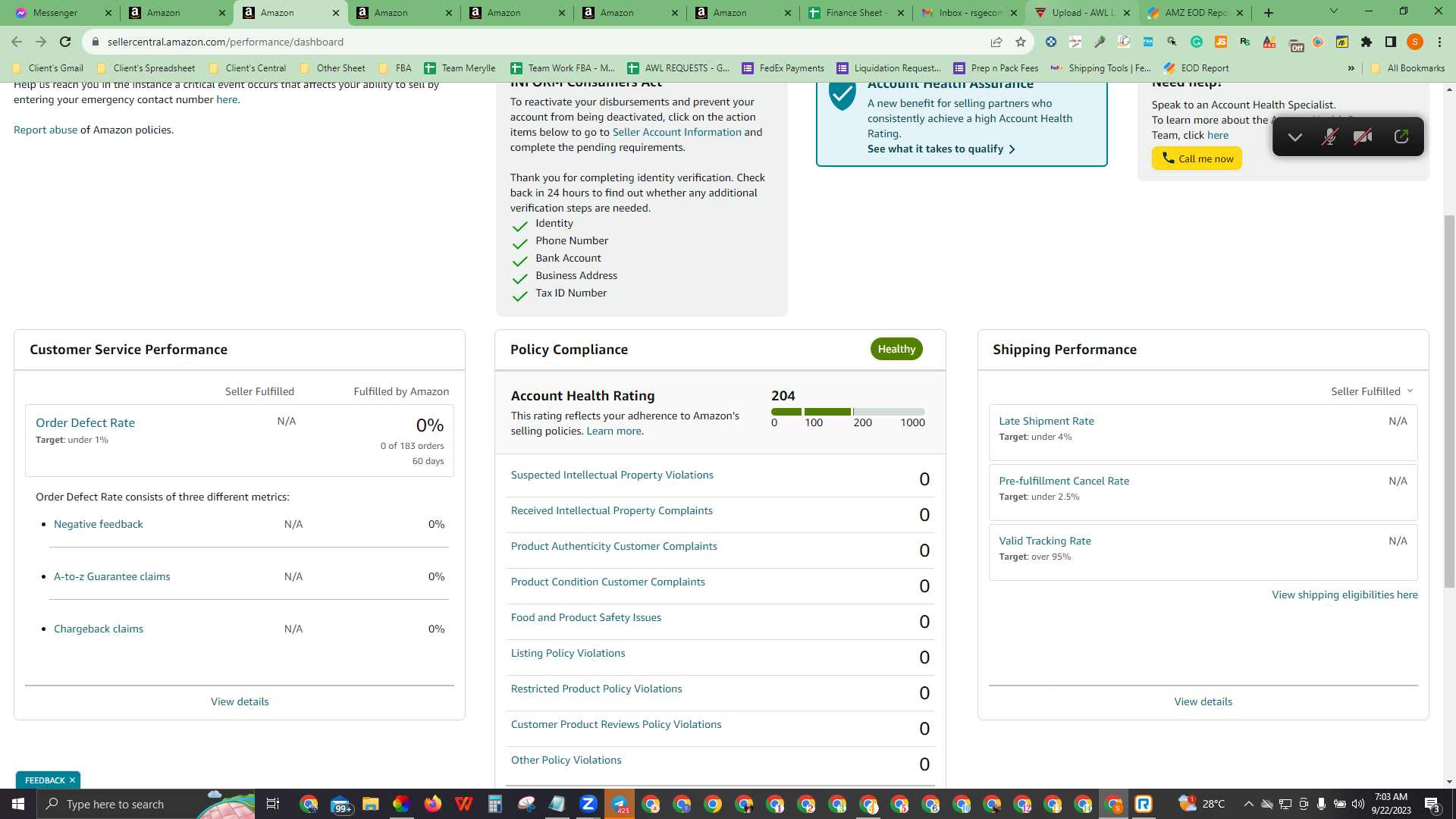Open the Extensions puzzle menu
The width and height of the screenshot is (1456, 819).
pyautogui.click(x=1367, y=42)
